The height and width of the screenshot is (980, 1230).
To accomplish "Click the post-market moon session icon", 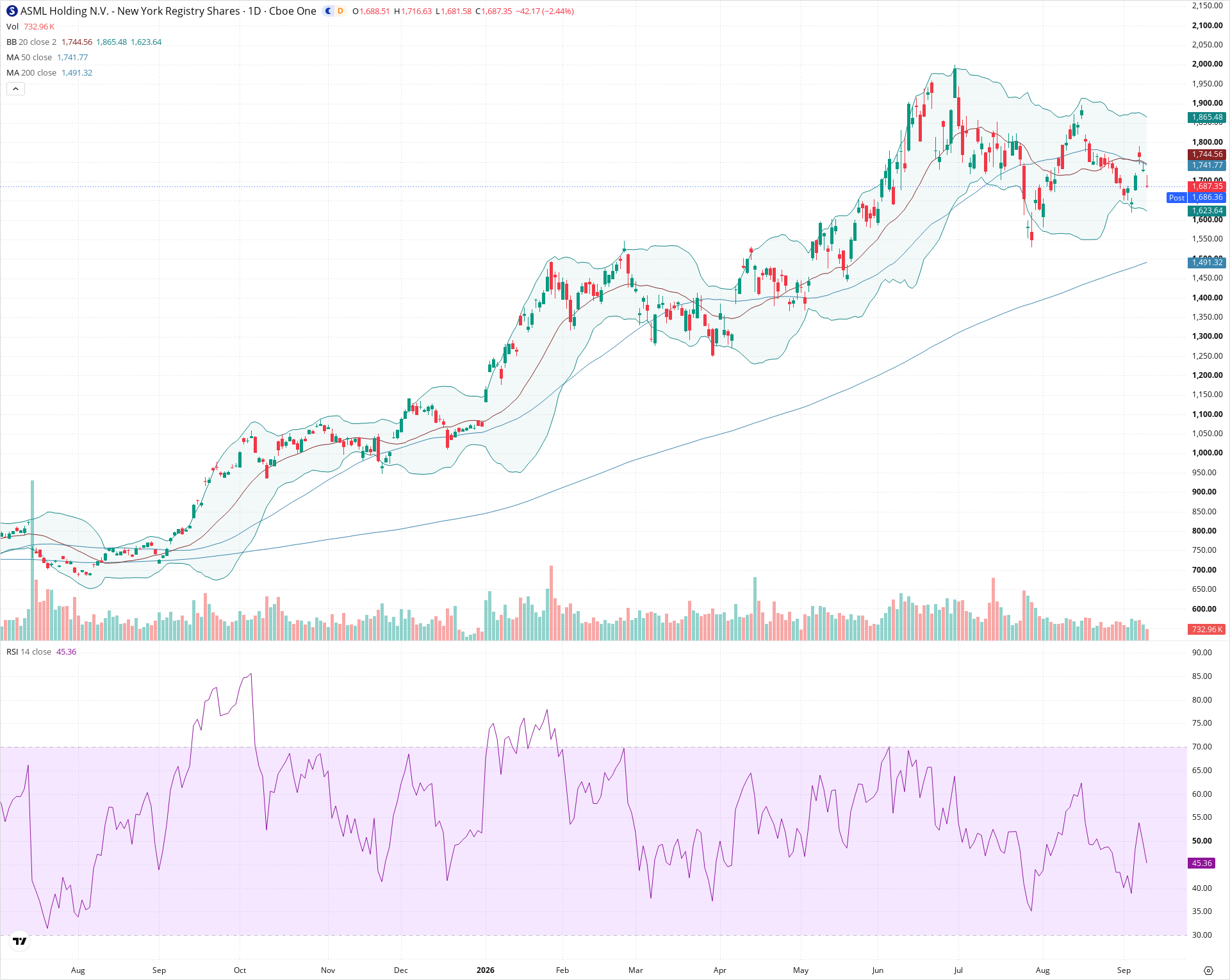I will (x=329, y=11).
